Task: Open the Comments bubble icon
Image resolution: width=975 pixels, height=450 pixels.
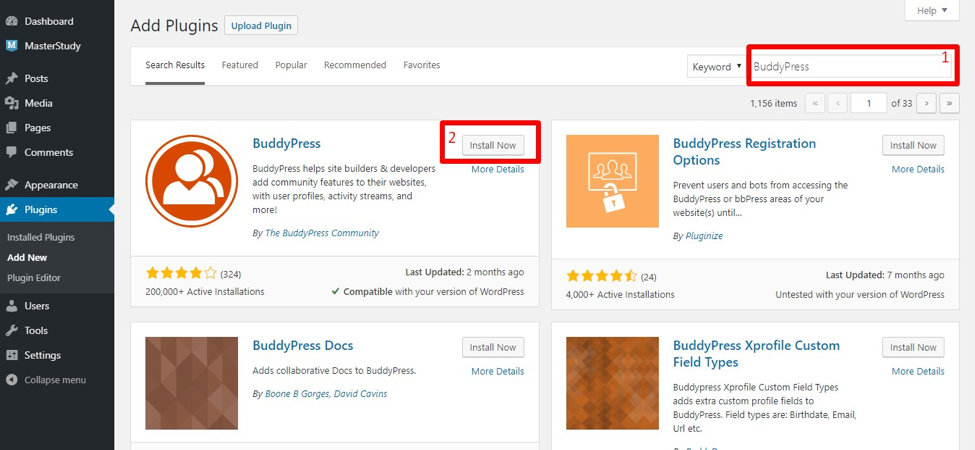Action: (x=12, y=153)
